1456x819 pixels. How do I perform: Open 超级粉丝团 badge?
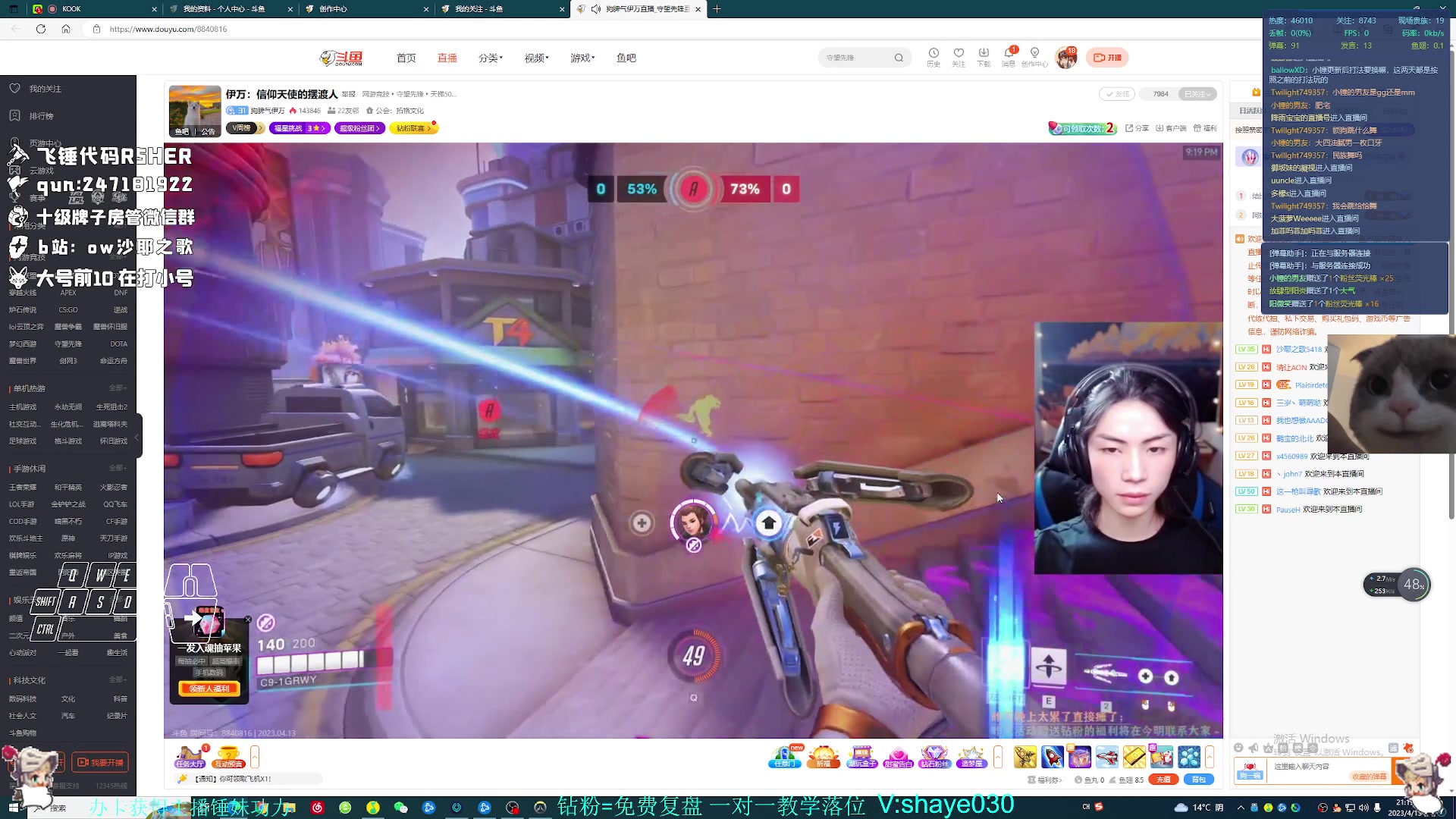click(359, 128)
